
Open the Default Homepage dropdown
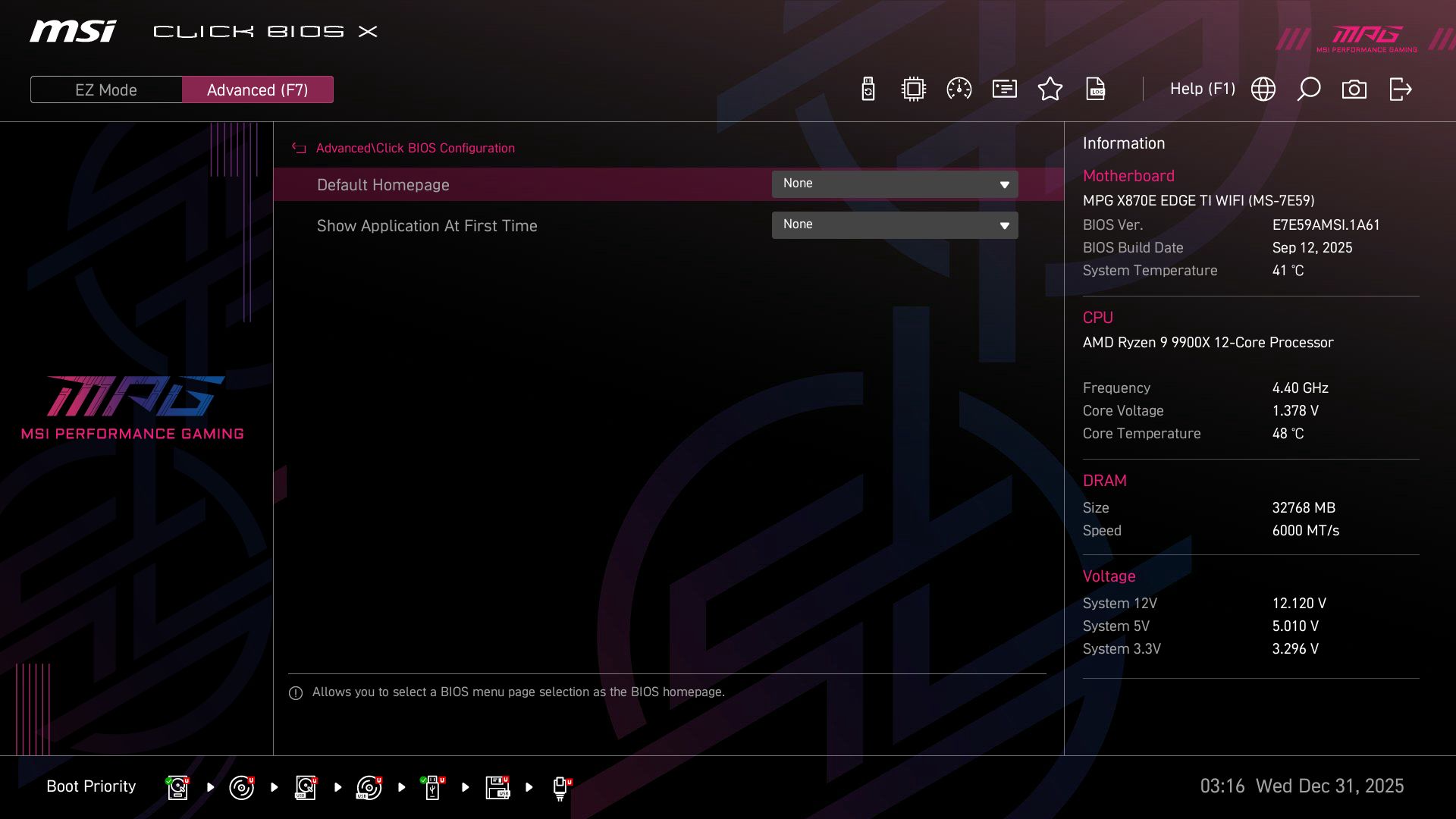[x=895, y=184]
